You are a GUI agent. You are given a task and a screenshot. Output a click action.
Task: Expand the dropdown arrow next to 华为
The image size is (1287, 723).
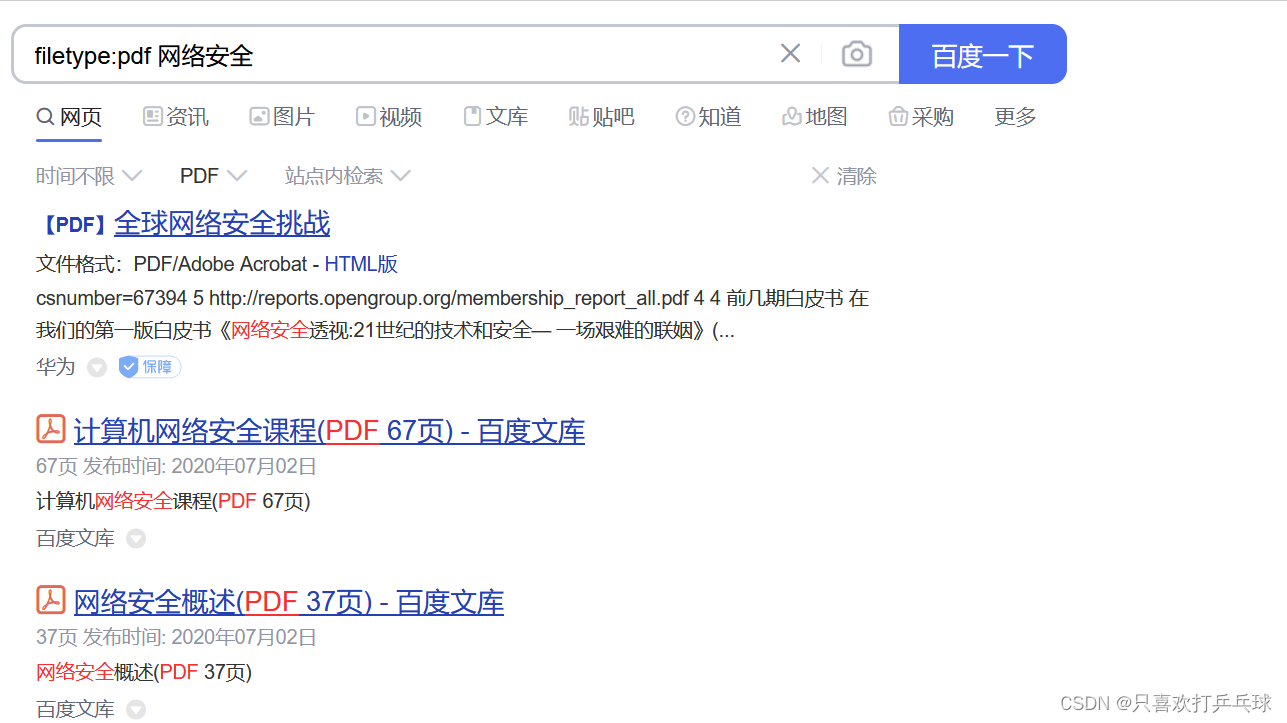(97, 368)
